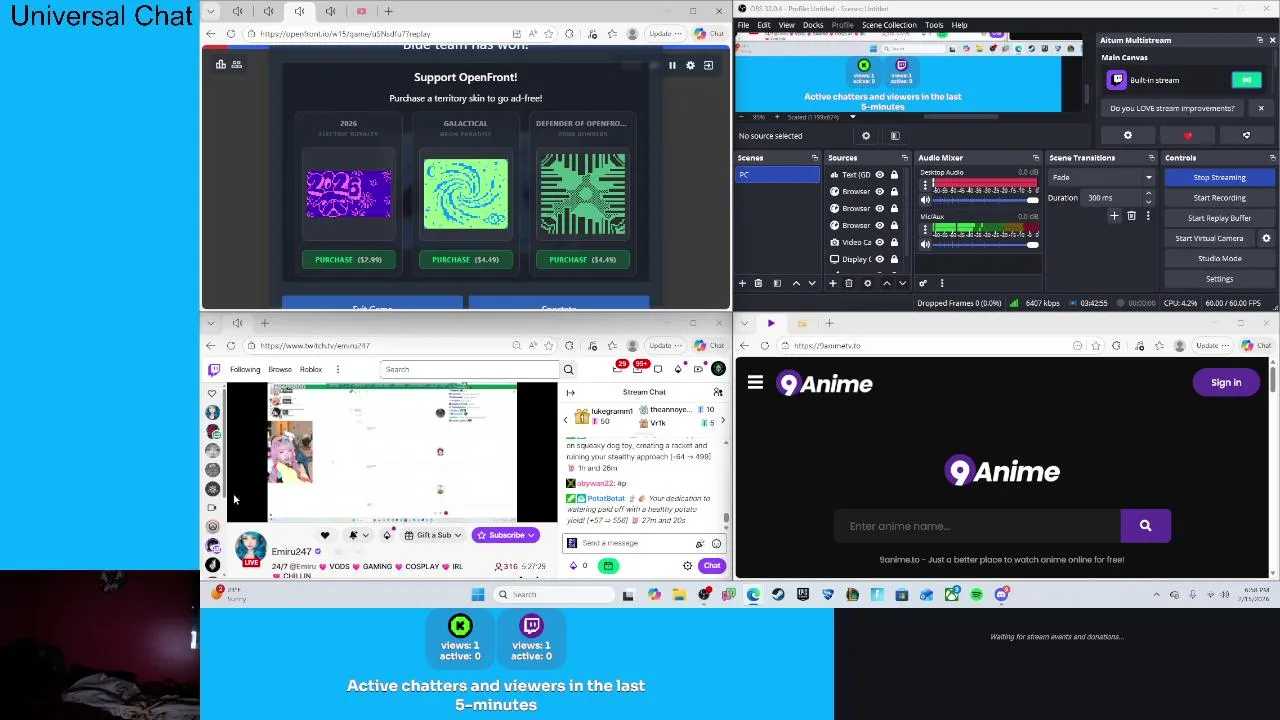Open virtual camera settings gear
The height and width of the screenshot is (720, 1280).
[x=1266, y=238]
